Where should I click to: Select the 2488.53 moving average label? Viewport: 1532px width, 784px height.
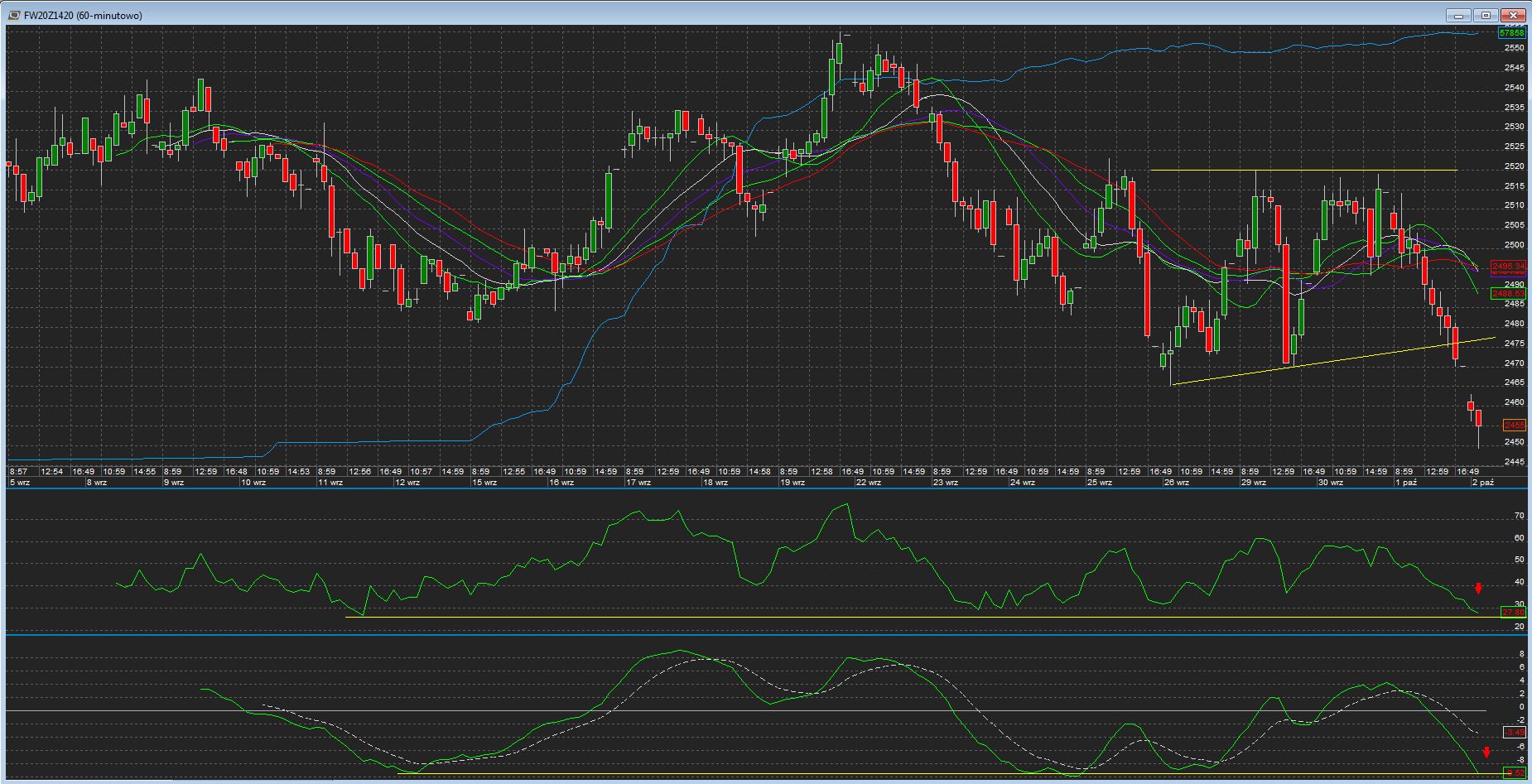1508,293
